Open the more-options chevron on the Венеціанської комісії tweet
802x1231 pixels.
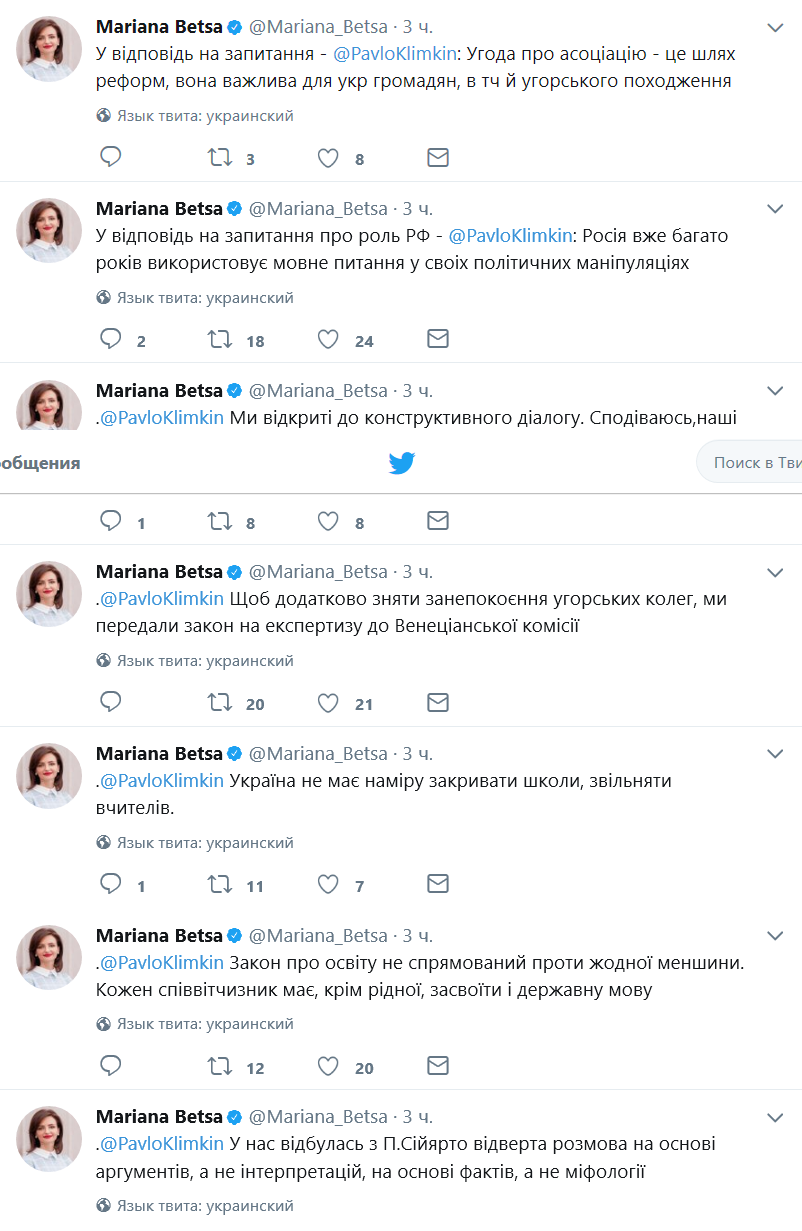tap(775, 572)
